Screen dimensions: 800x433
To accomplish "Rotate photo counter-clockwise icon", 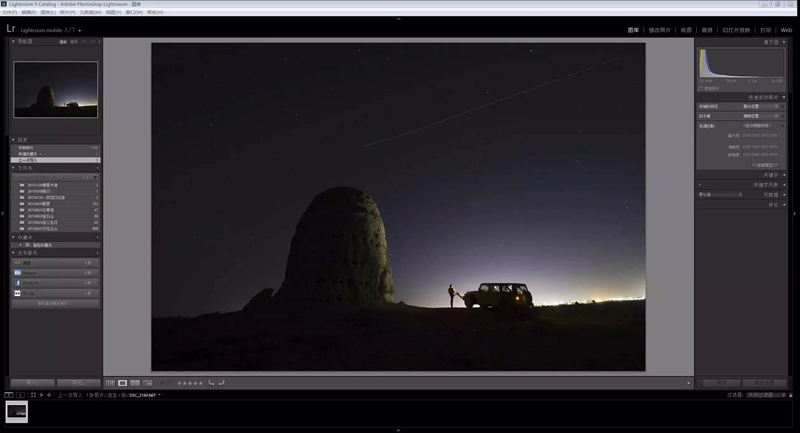I will (x=211, y=383).
